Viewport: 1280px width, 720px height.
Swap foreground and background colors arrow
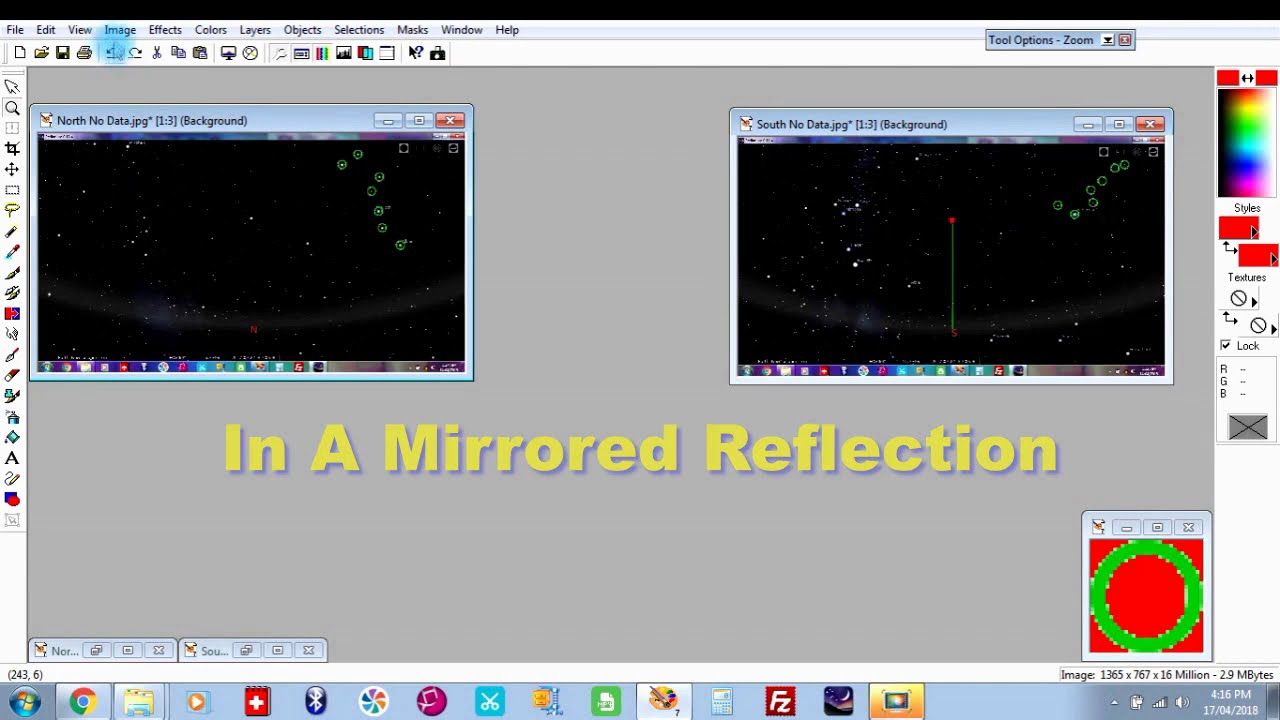[1247, 78]
